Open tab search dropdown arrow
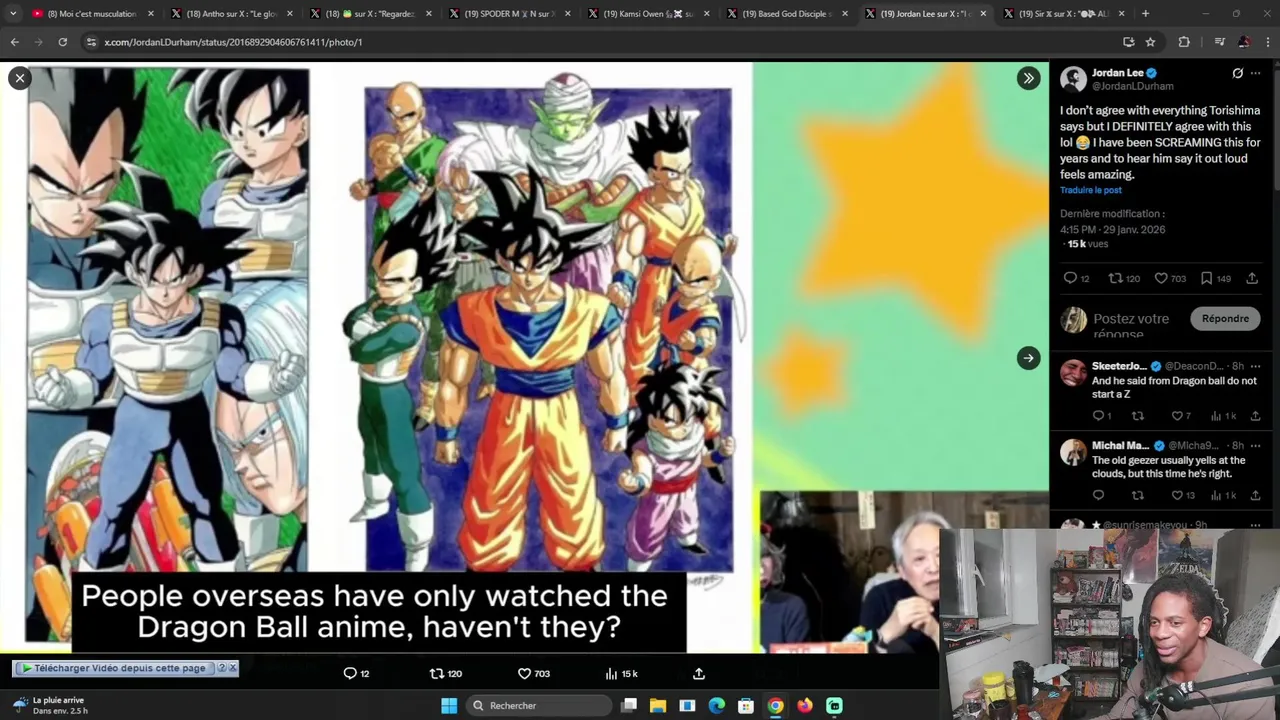 (12, 14)
